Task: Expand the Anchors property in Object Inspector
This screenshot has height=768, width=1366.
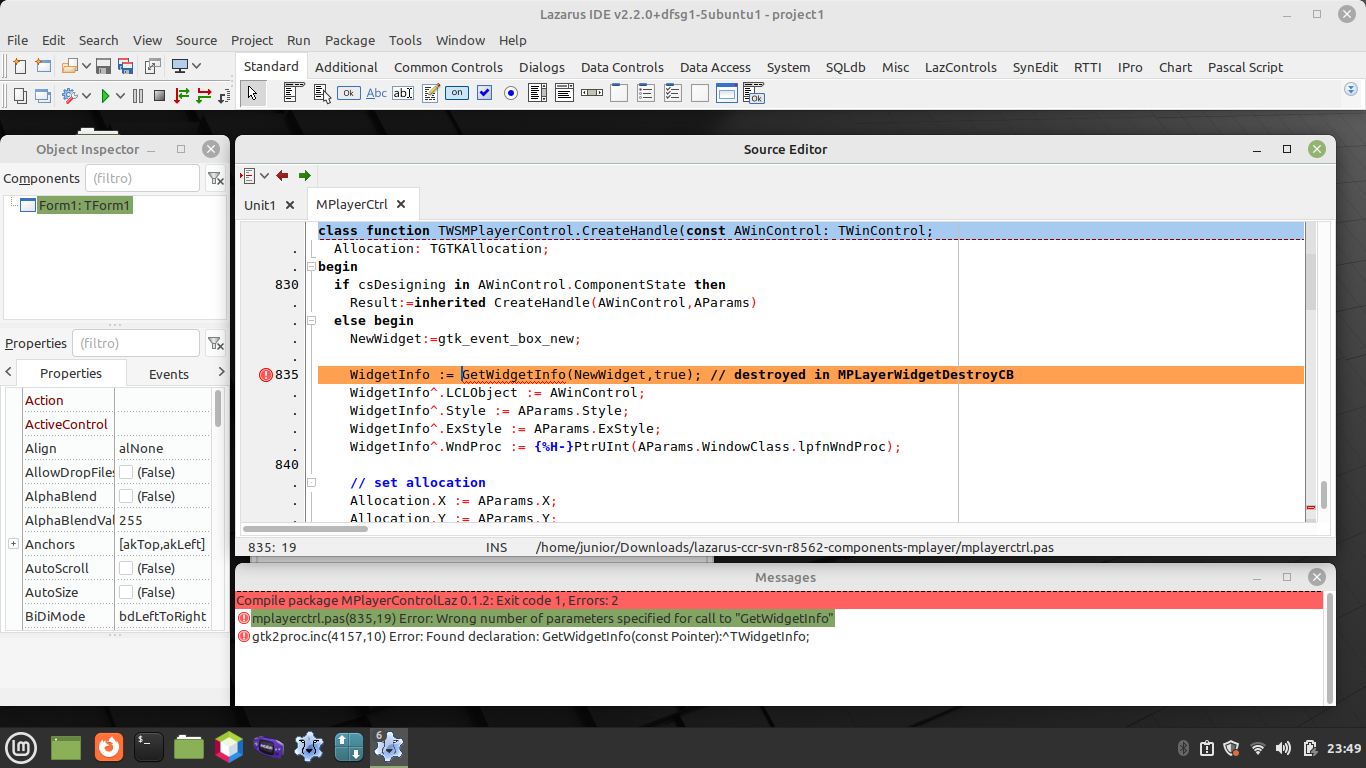Action: pyautogui.click(x=13, y=544)
